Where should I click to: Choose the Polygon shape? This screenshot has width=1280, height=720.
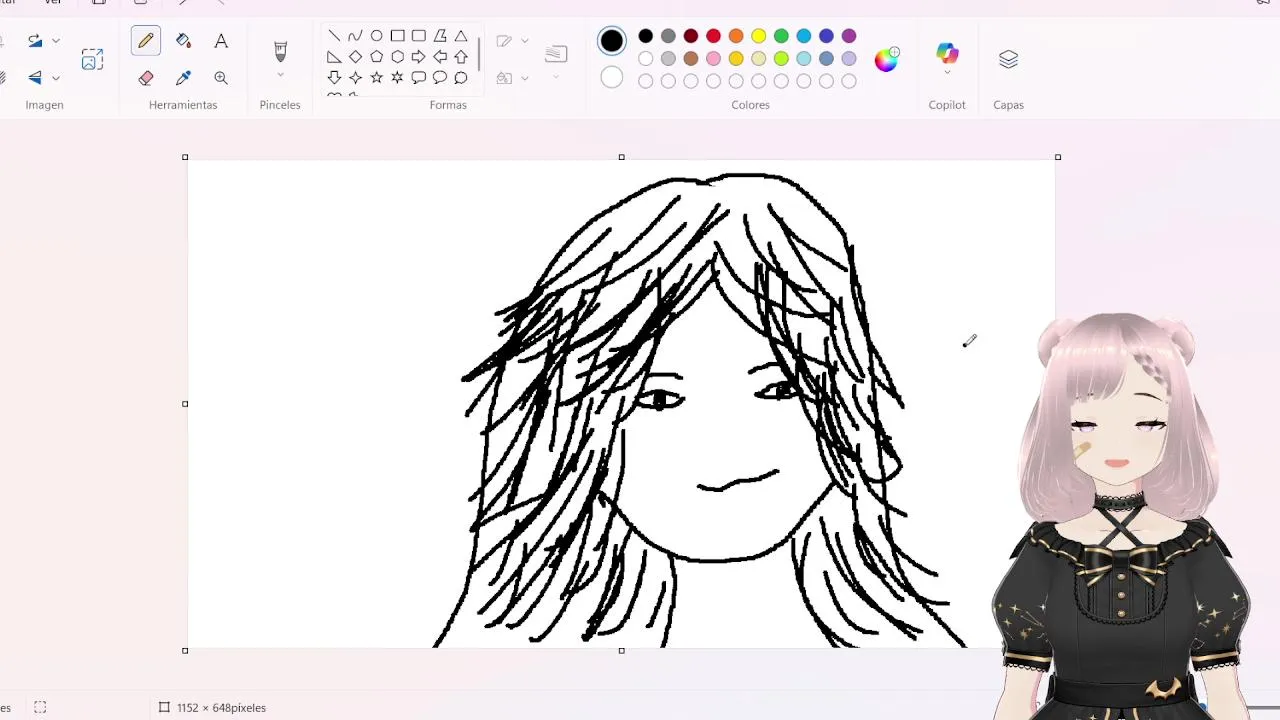[x=439, y=36]
